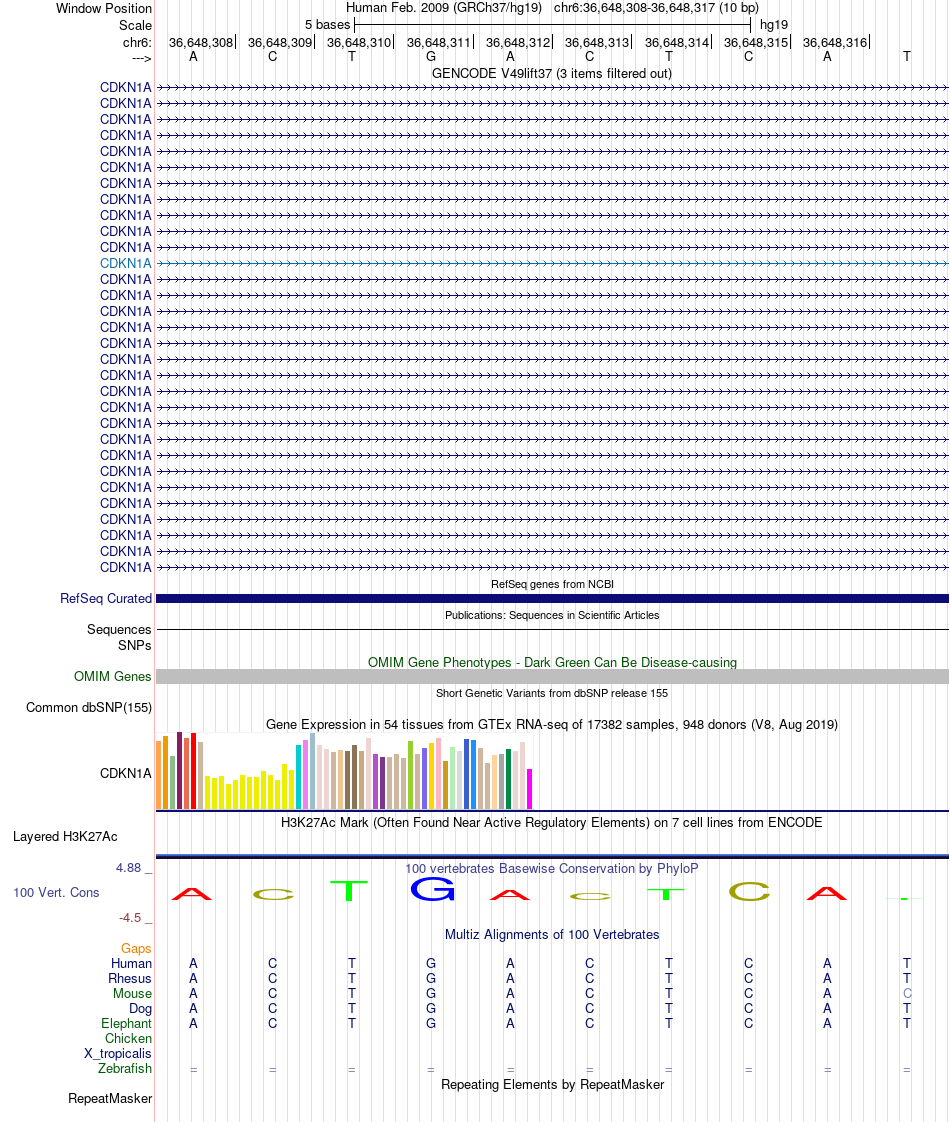The image size is (950, 1122).
Task: Open the 'GENCODE V49lift37 (3 items filtered out)' track title
Action: (552, 73)
